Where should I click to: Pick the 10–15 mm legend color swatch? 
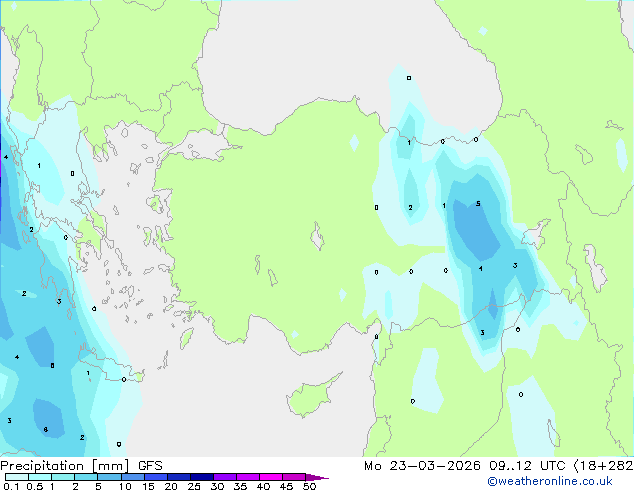tap(132, 477)
